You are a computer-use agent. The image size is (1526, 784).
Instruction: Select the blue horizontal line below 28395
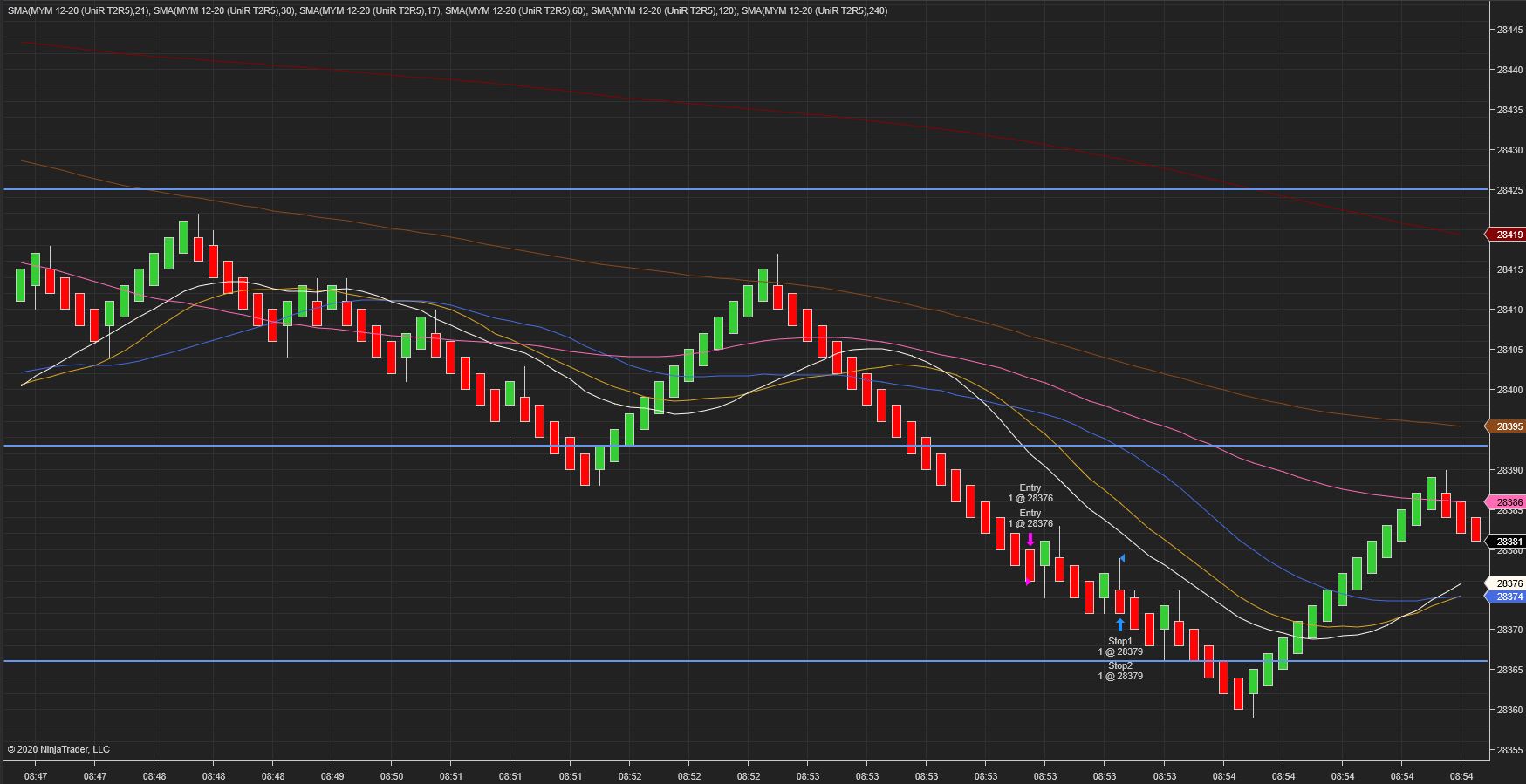tap(745, 446)
